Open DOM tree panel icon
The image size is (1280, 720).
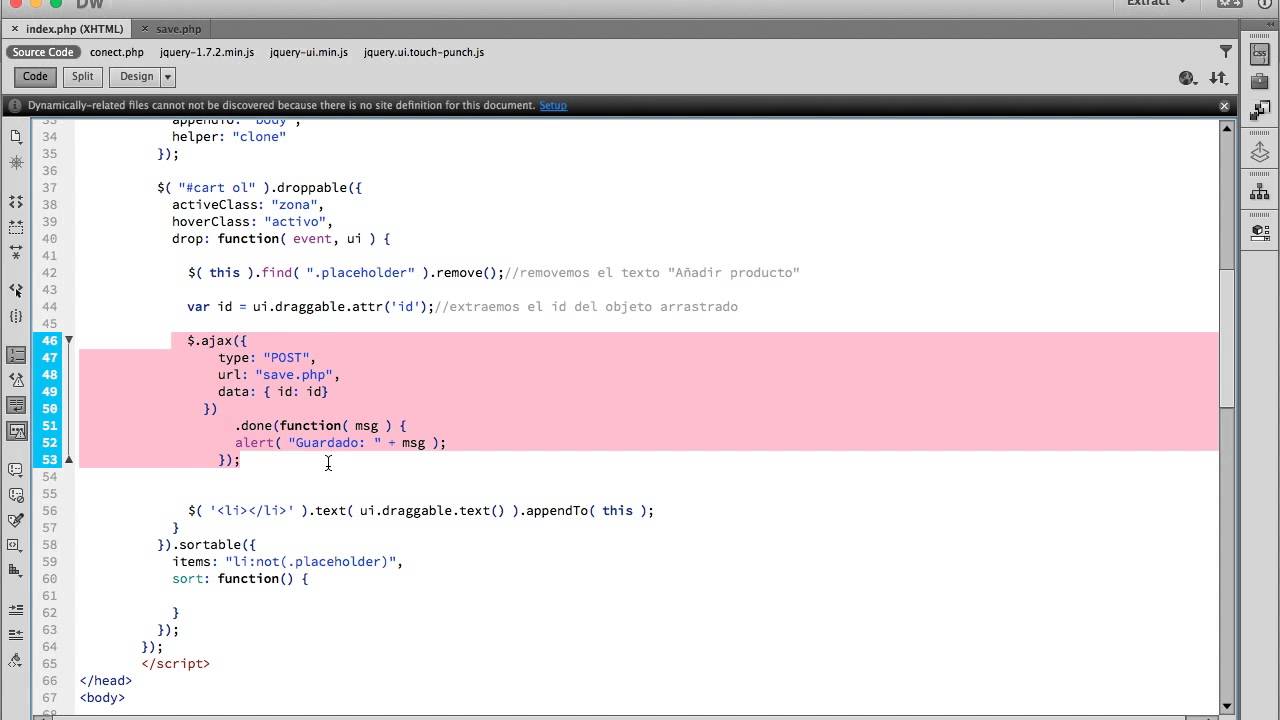[x=1260, y=191]
